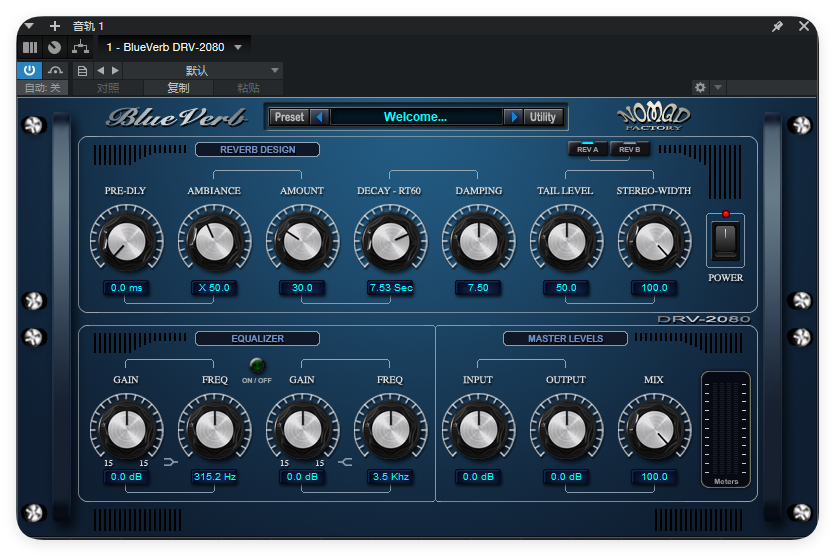
Task: Click the DAMPING knob
Action: click(478, 241)
